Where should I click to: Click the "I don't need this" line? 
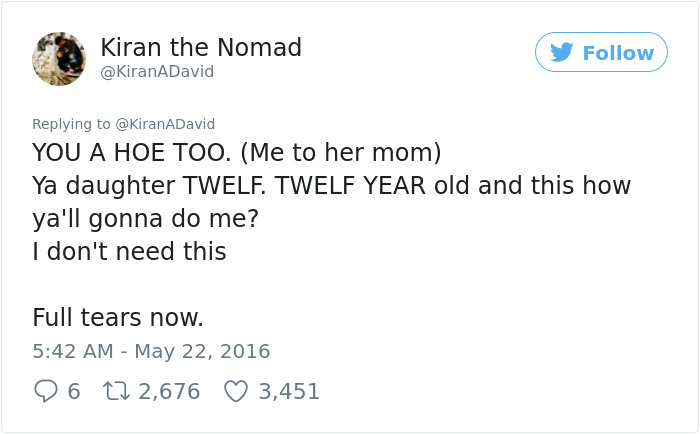click(x=129, y=252)
